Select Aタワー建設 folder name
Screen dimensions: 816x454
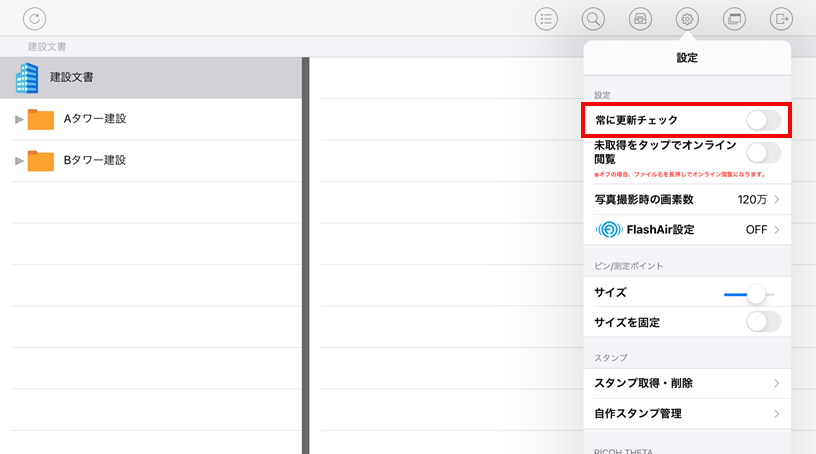(x=95, y=119)
